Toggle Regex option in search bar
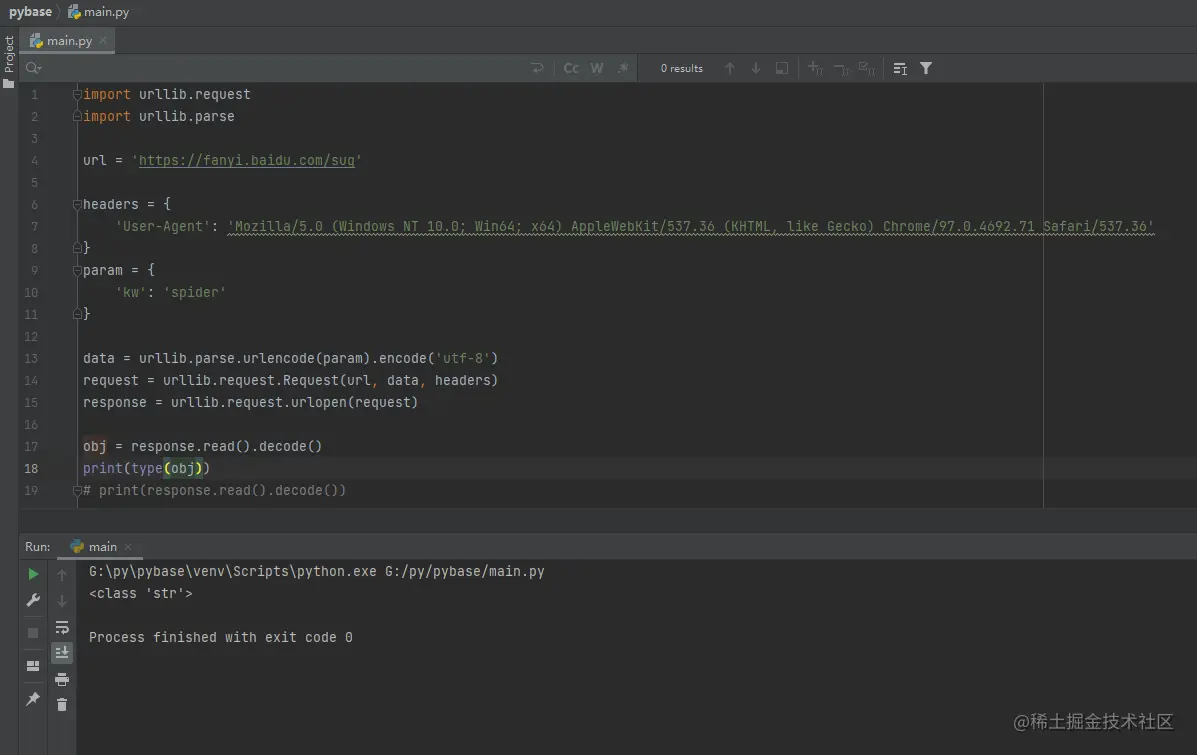The height and width of the screenshot is (755, 1197). [623, 68]
